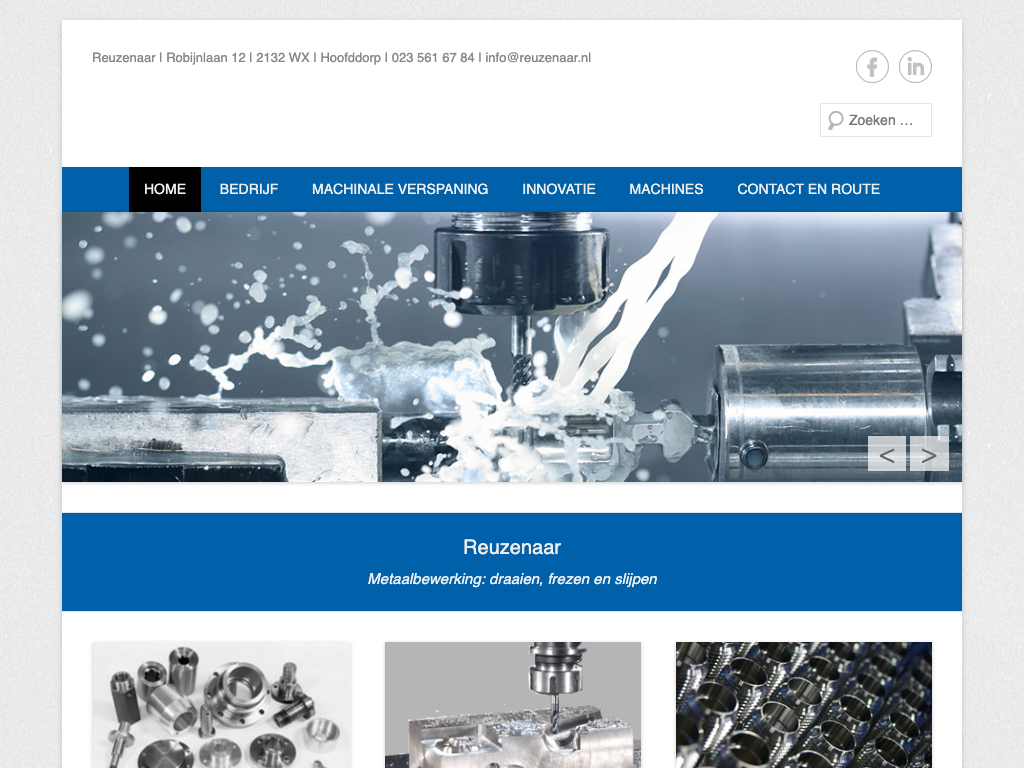Image resolution: width=1024 pixels, height=768 pixels.
Task: Advance to next slide arrow
Action: tap(929, 455)
